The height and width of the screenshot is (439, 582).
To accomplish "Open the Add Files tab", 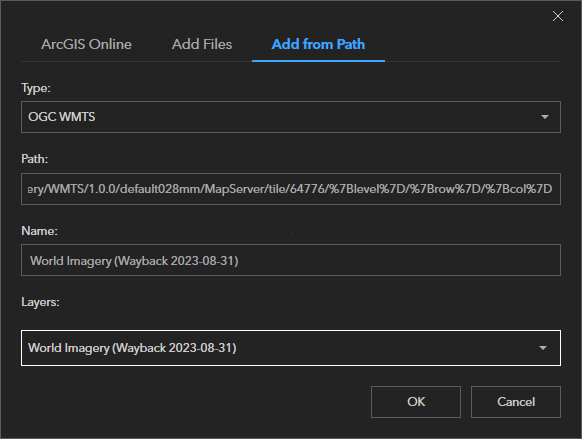I will 202,44.
